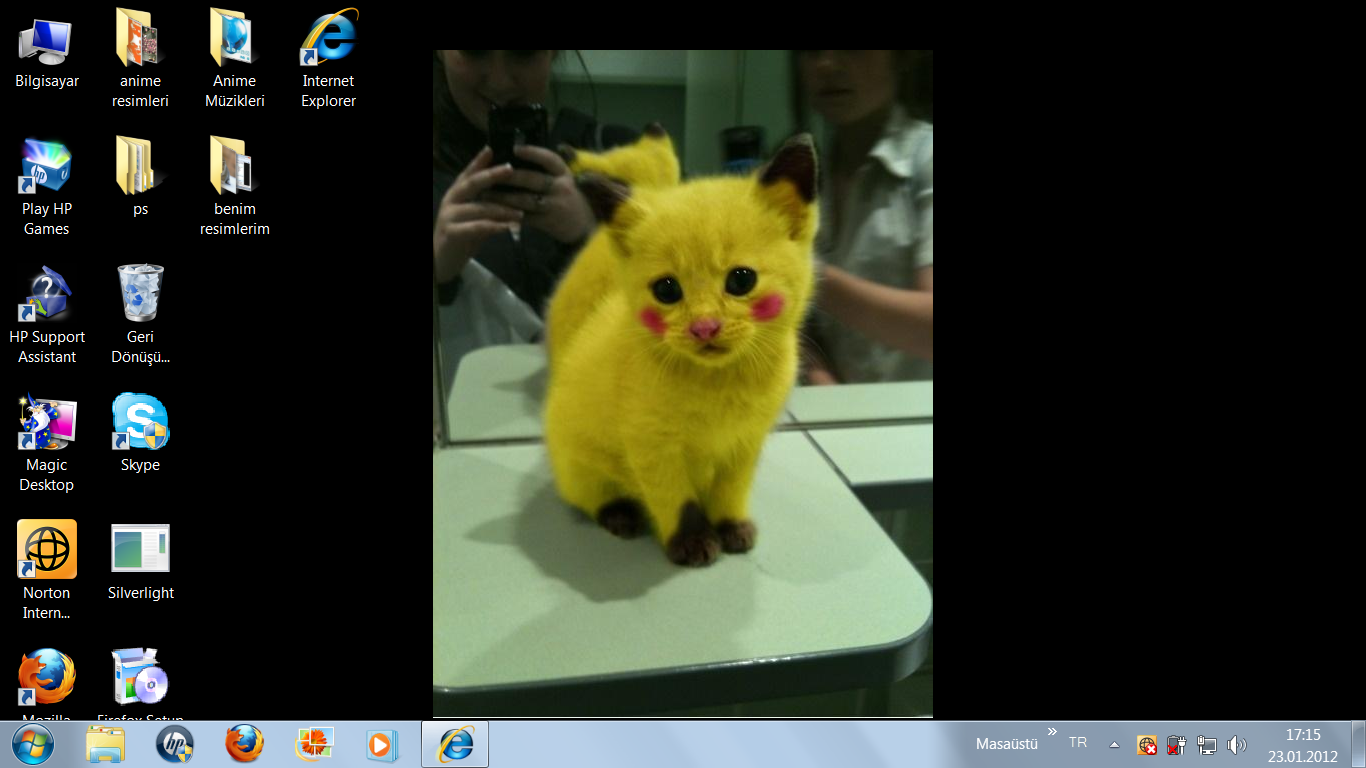Viewport: 1366px width, 768px height.
Task: Switch to the active Internet Explorer taskbar window
Action: (455, 745)
